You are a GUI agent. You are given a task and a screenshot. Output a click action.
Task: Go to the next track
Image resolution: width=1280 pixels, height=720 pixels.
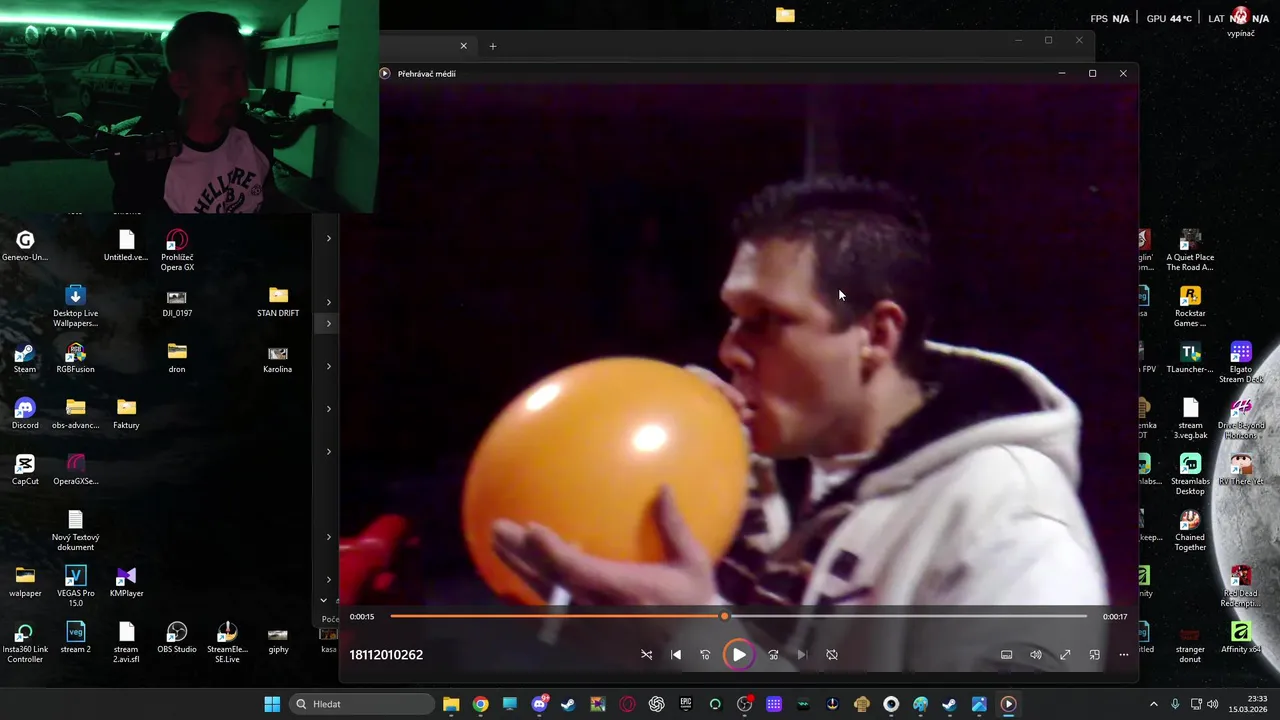[802, 655]
